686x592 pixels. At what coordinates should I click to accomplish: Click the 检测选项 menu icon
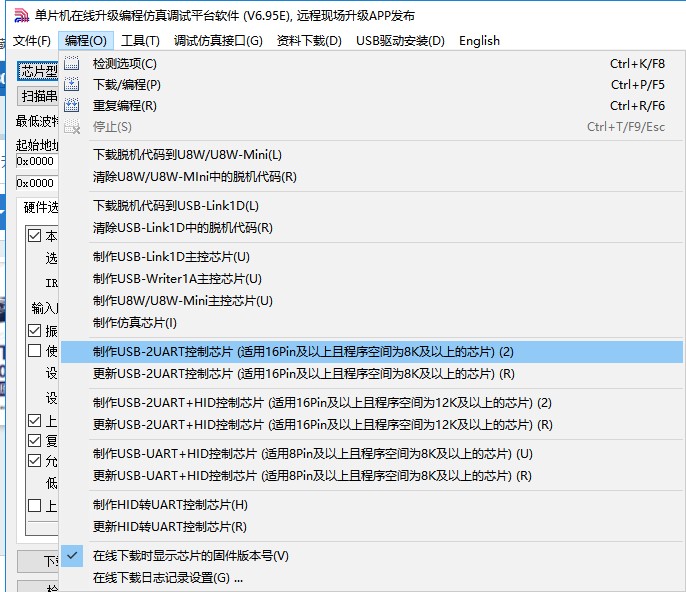point(72,63)
